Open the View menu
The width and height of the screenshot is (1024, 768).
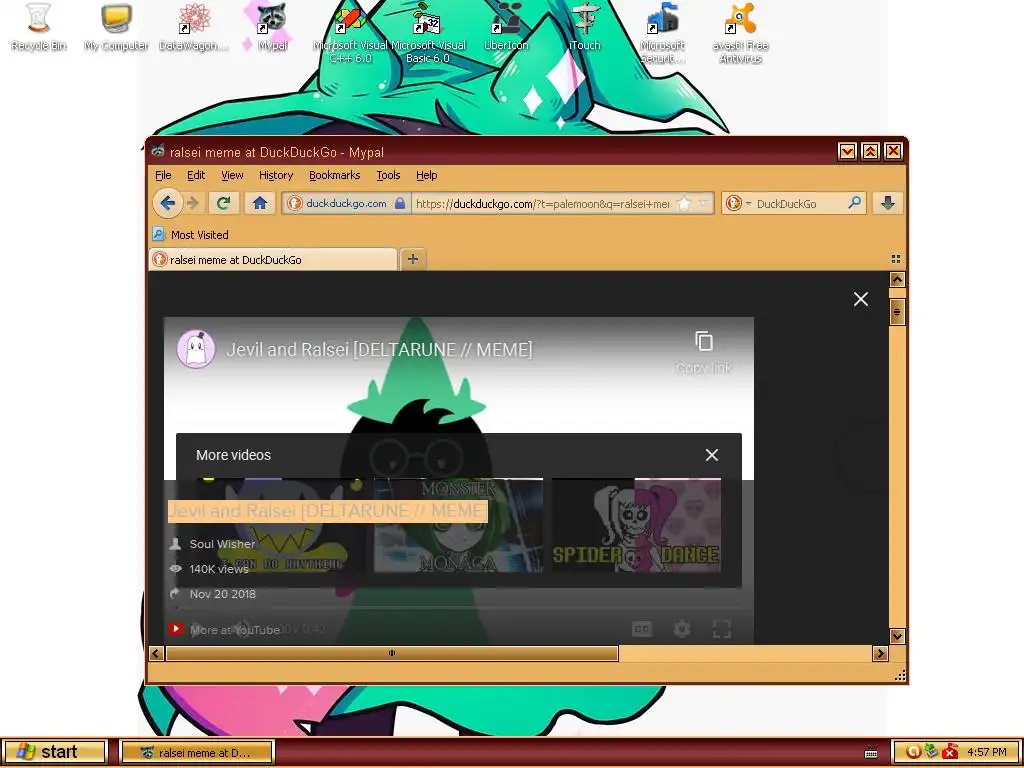(x=232, y=175)
